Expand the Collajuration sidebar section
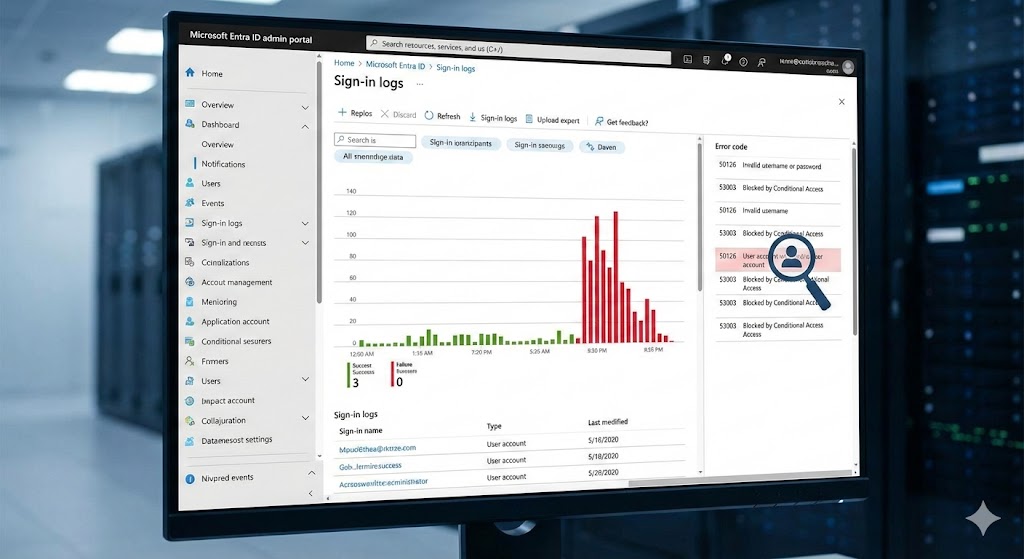The height and width of the screenshot is (559, 1024). pos(305,421)
